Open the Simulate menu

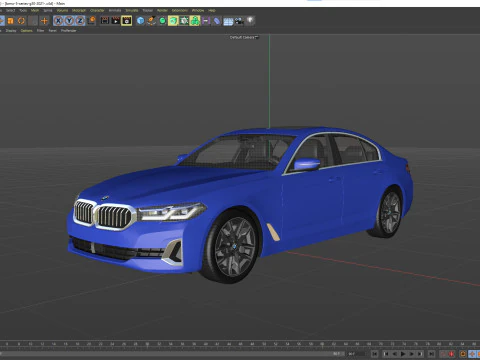[132, 10]
